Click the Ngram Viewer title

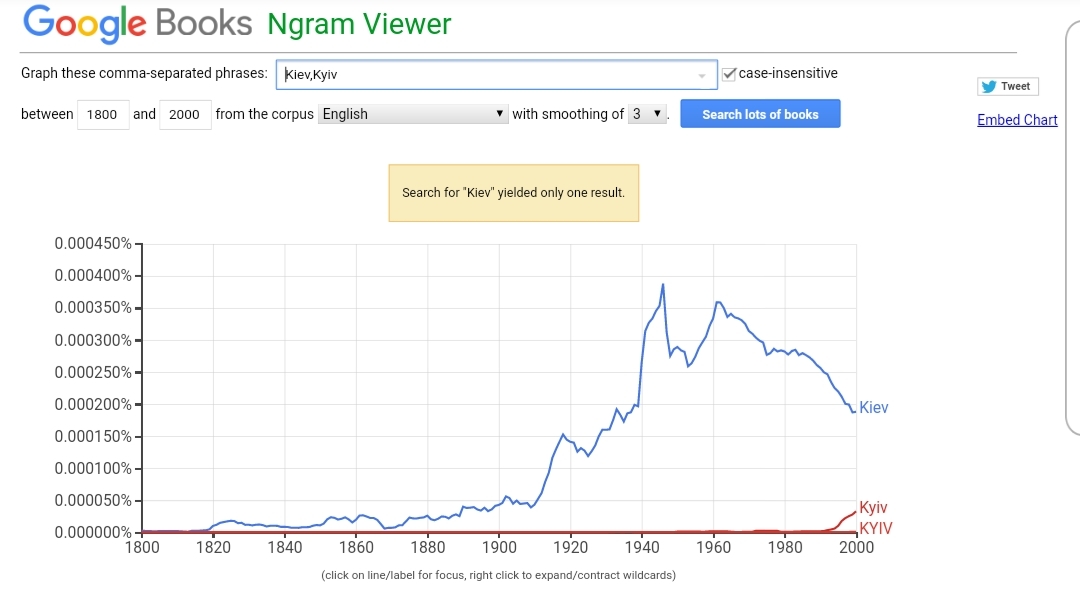click(359, 23)
